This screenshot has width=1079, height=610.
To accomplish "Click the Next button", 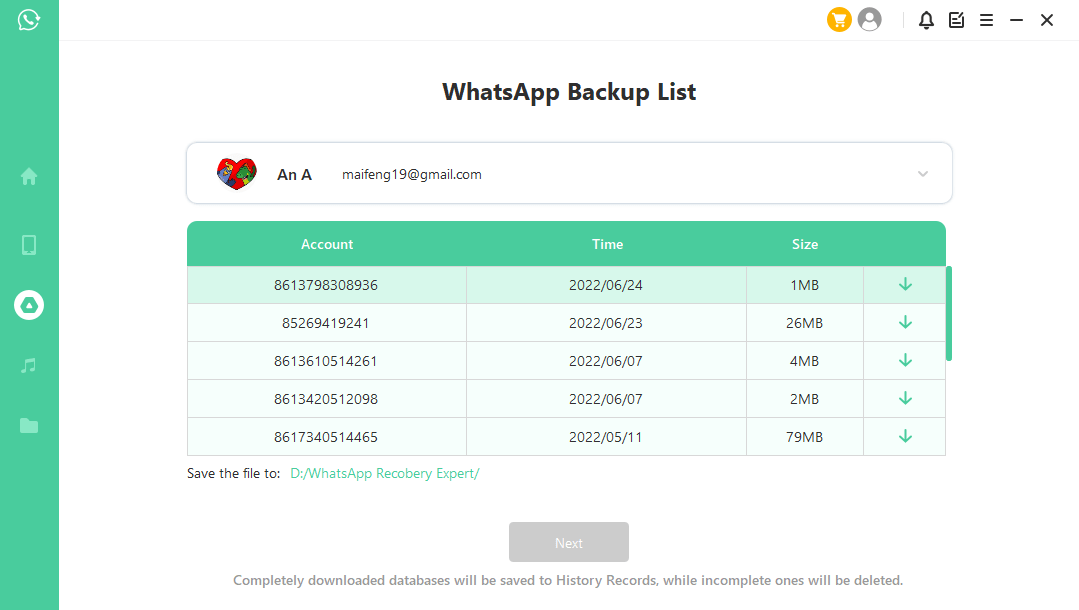I will click(x=568, y=542).
